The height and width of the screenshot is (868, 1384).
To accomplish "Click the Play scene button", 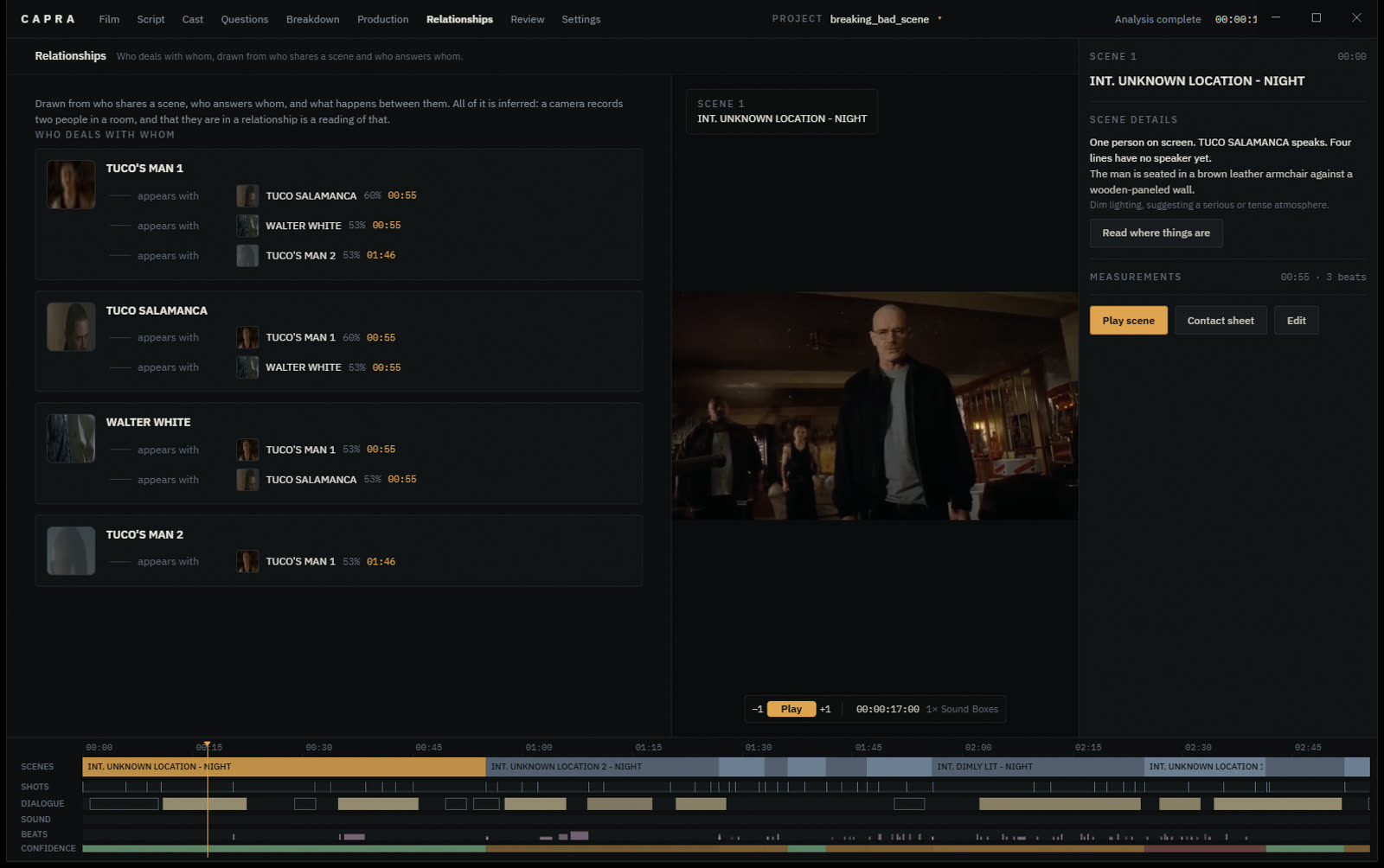I will click(1128, 321).
